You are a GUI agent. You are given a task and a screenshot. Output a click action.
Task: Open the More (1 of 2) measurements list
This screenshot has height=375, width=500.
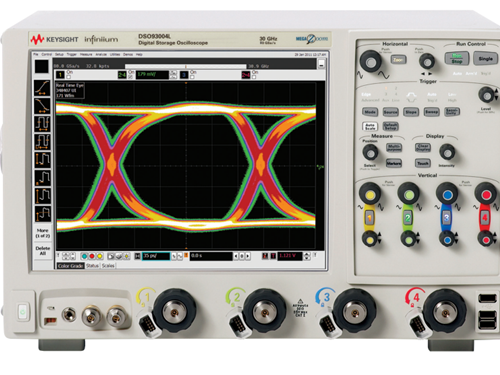[x=43, y=233]
